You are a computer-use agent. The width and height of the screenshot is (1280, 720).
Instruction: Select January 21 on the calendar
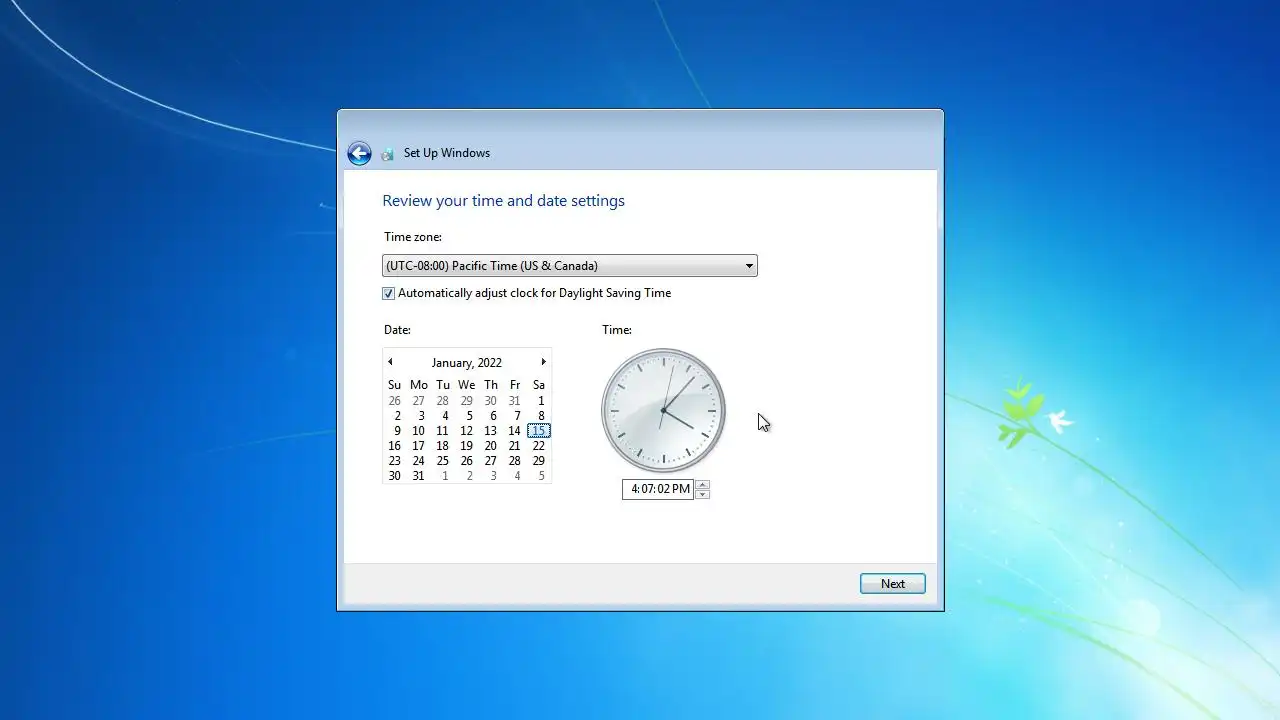point(515,446)
